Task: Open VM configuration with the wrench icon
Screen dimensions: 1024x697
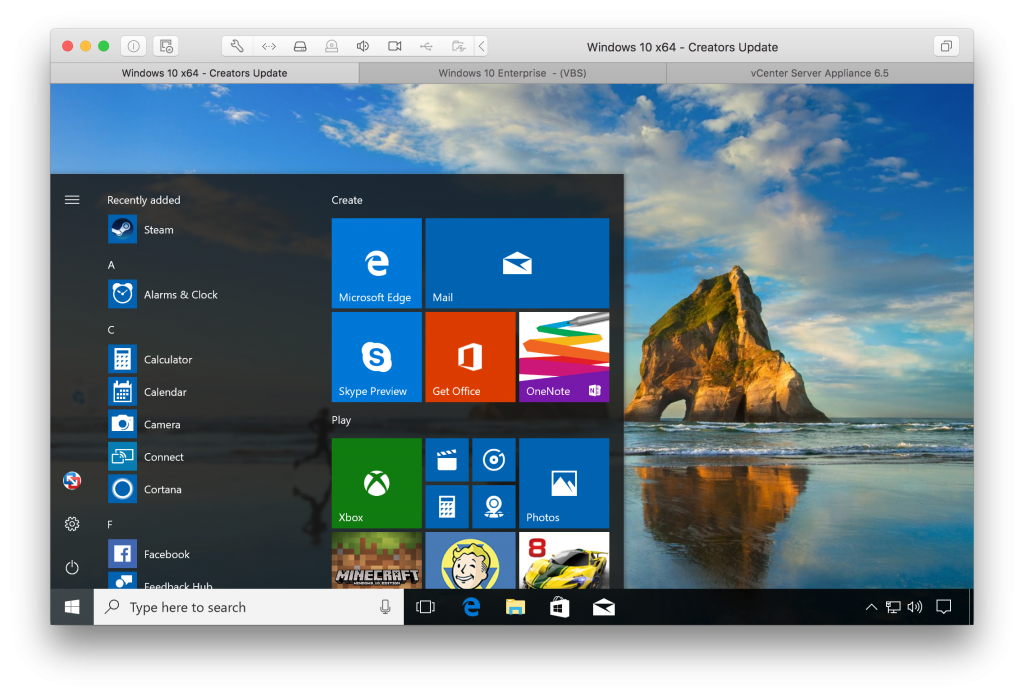Action: 236,46
